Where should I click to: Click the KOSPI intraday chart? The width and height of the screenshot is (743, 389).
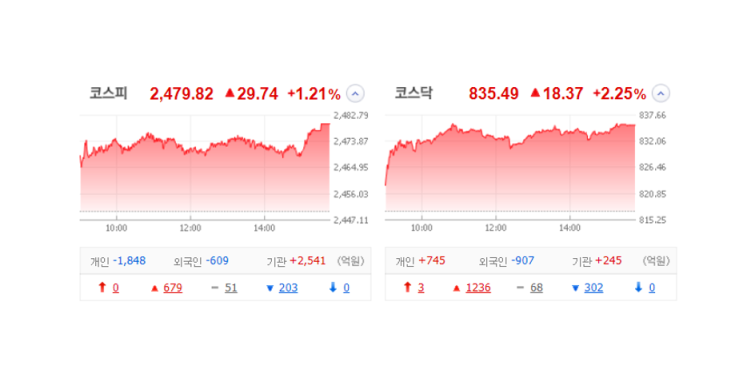[205, 167]
